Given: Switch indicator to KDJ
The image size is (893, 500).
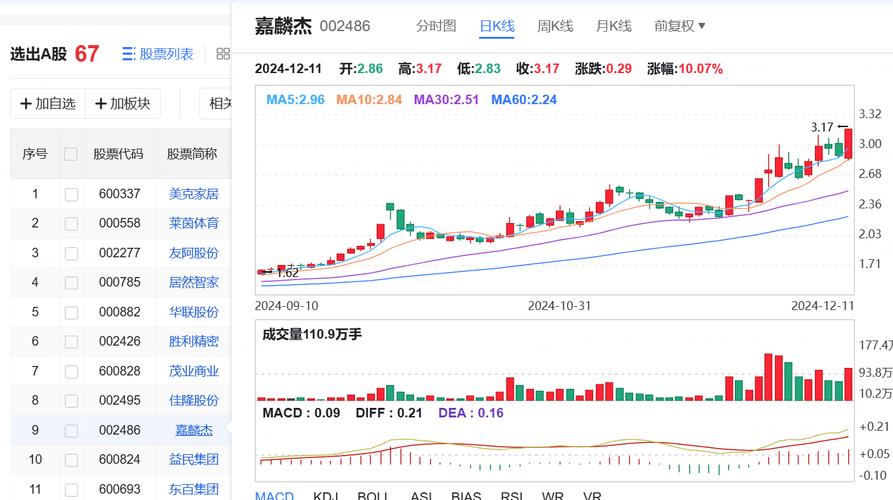Looking at the screenshot, I should click(x=326, y=496).
